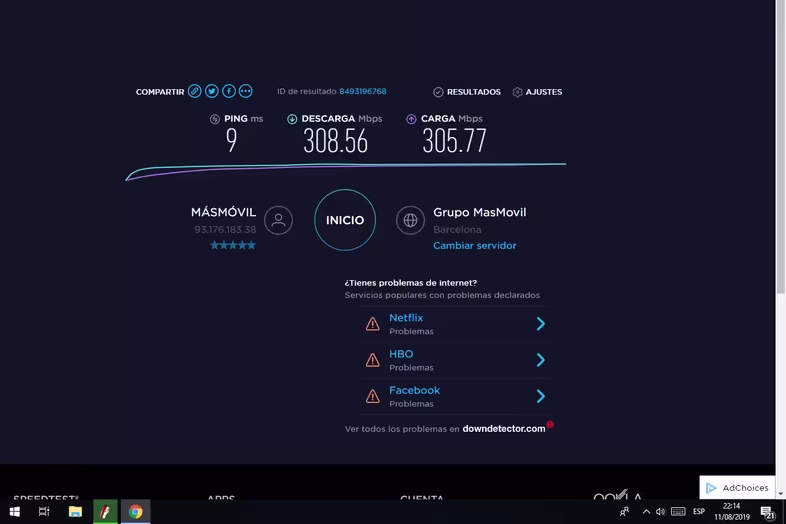The height and width of the screenshot is (524, 786).
Task: Open clock showing 22:14
Action: (732, 511)
